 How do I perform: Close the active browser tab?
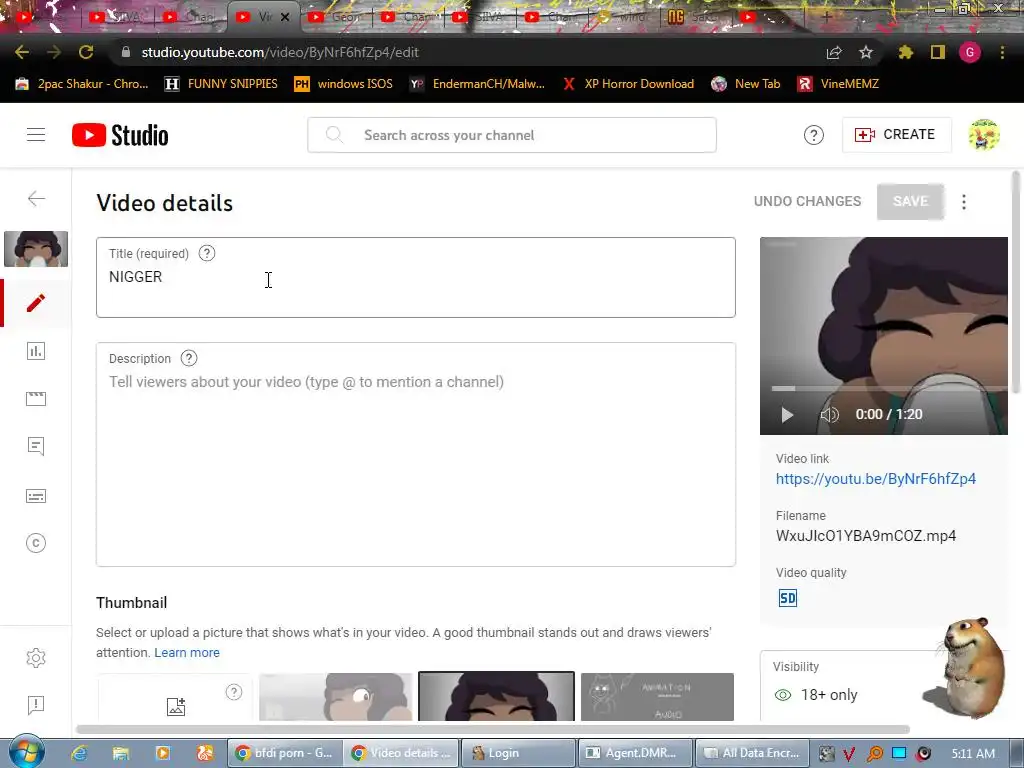tap(285, 18)
